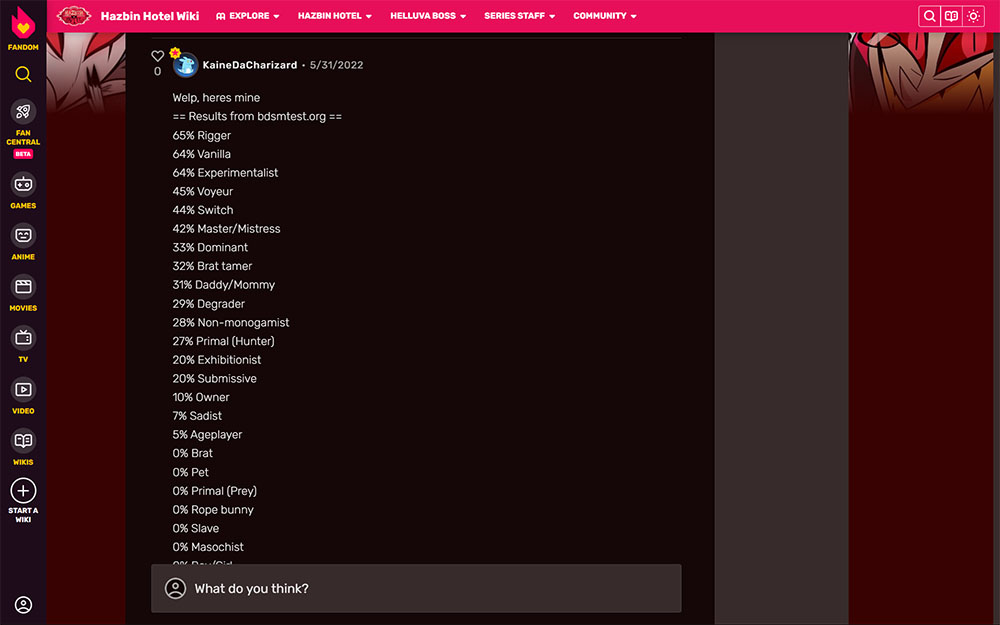The width and height of the screenshot is (1000, 625).
Task: Open the TV section icon
Action: point(23,338)
